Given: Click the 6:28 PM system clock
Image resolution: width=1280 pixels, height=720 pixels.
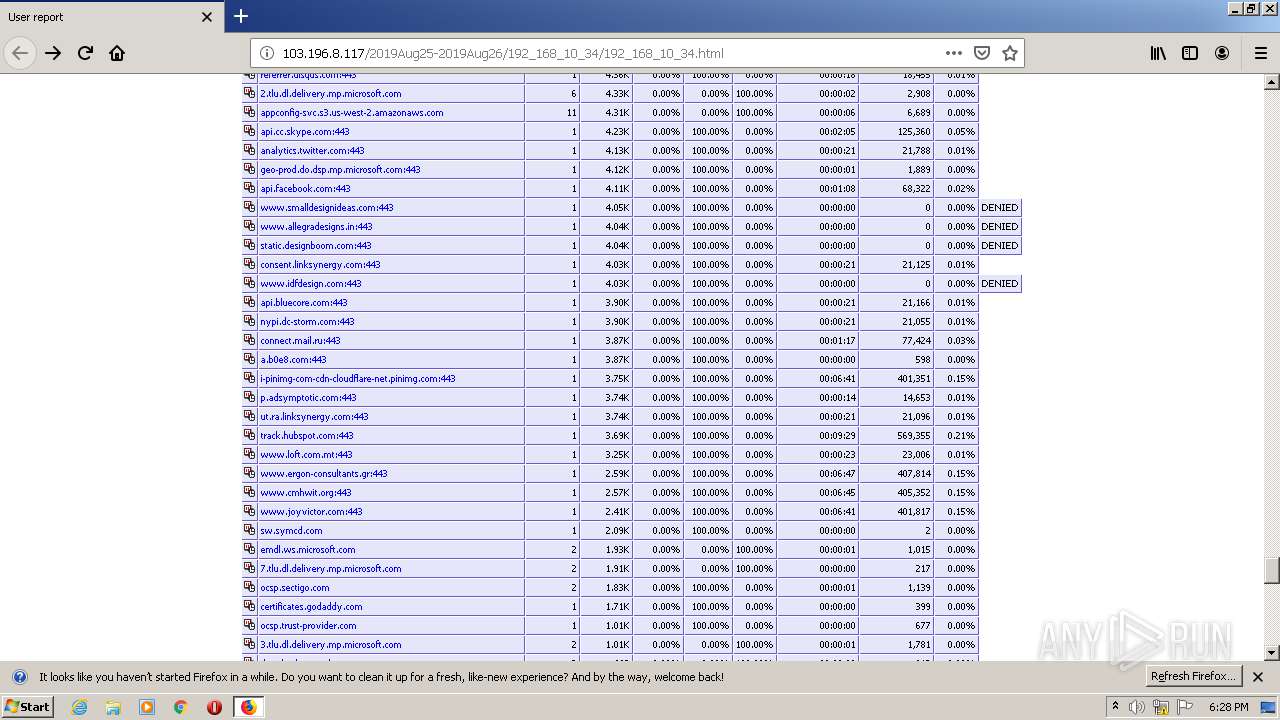Looking at the screenshot, I should (x=1228, y=707).
